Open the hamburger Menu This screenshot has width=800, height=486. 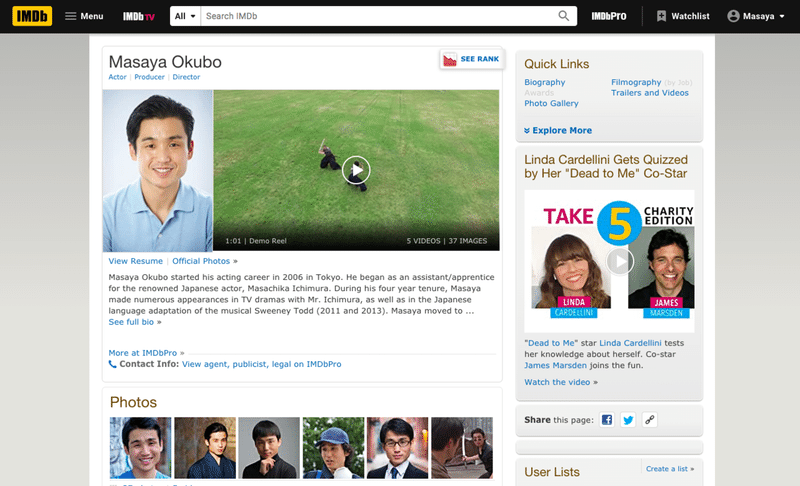[x=84, y=16]
